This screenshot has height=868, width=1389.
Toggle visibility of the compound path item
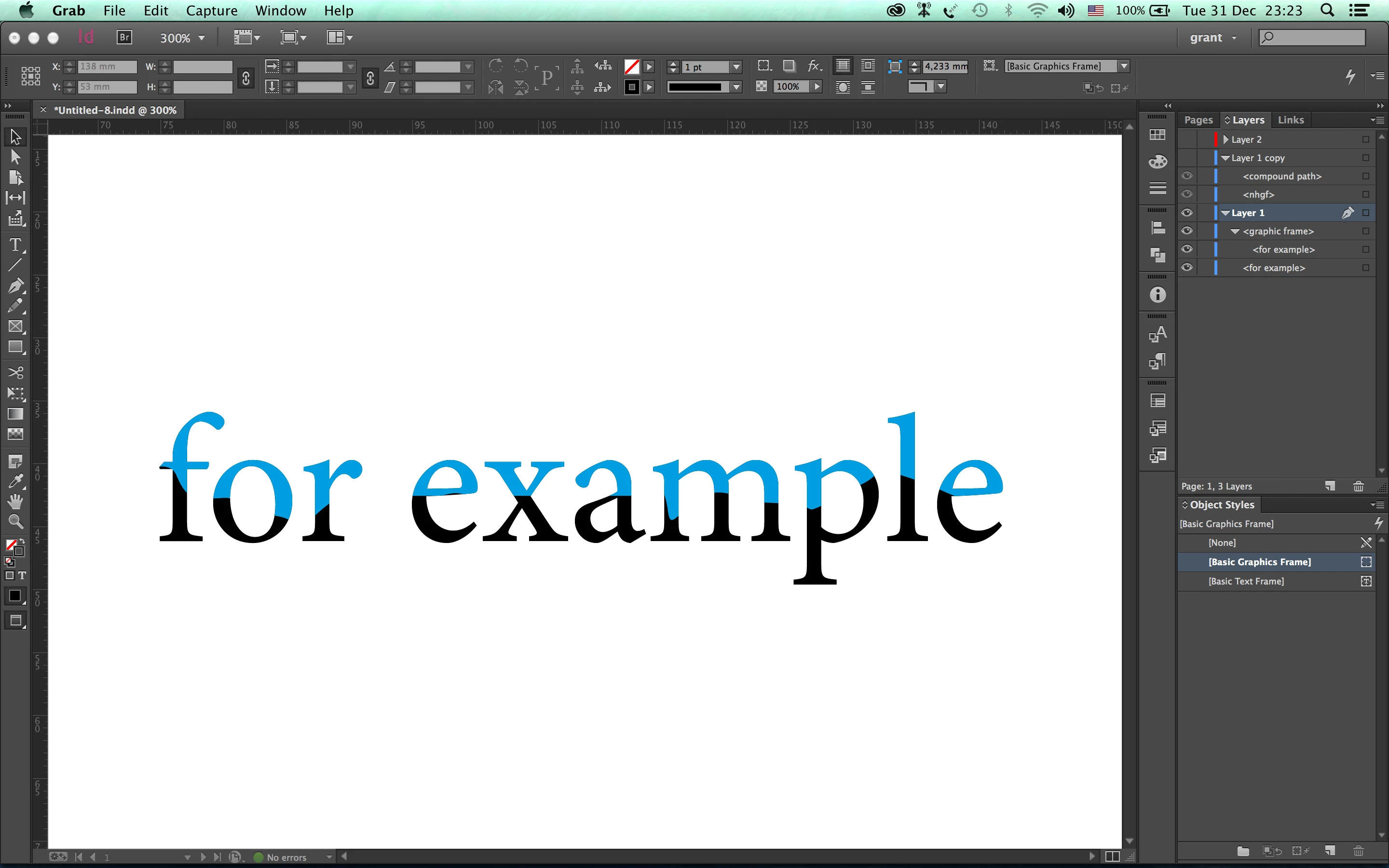click(1187, 176)
